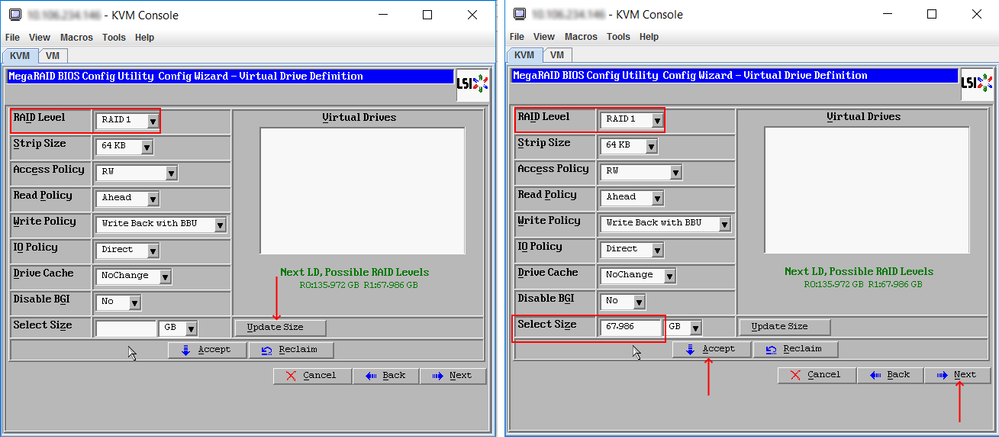999x437 pixels.
Task: Open Read Policy dropdown in right window
Action: coord(632,197)
